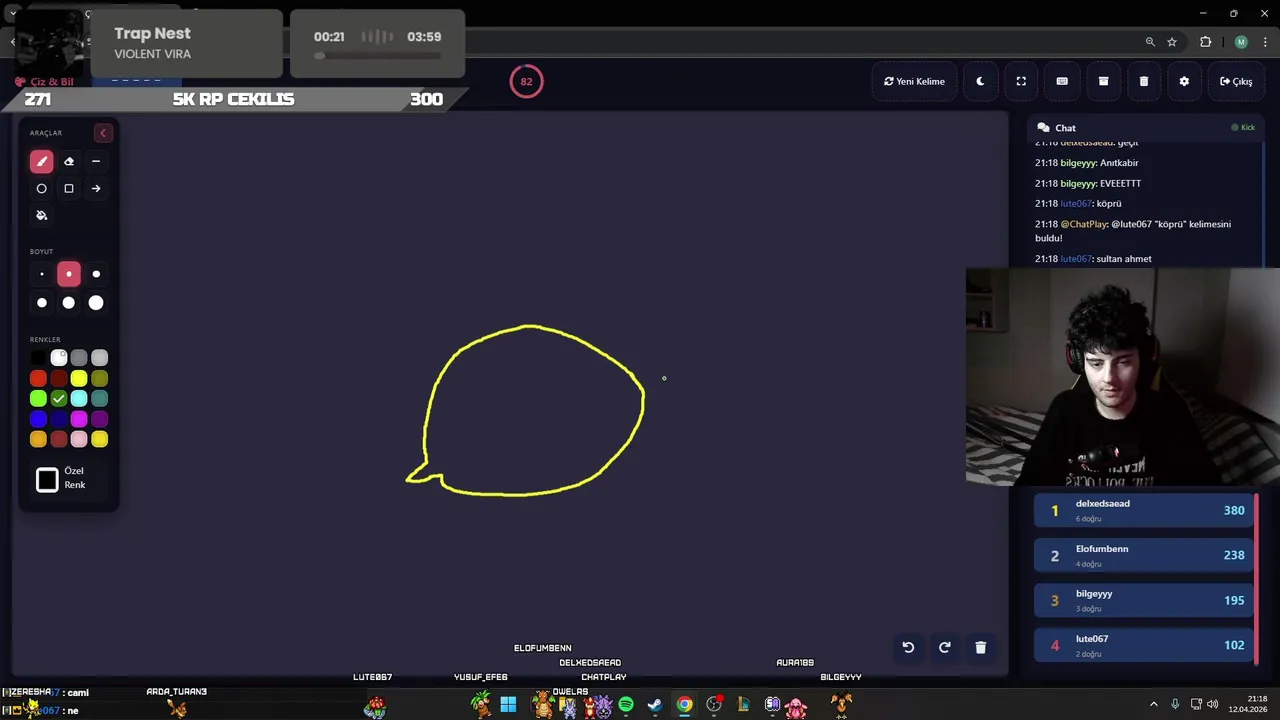Select the eraser tool
1280x720 pixels.
pyautogui.click(x=69, y=161)
